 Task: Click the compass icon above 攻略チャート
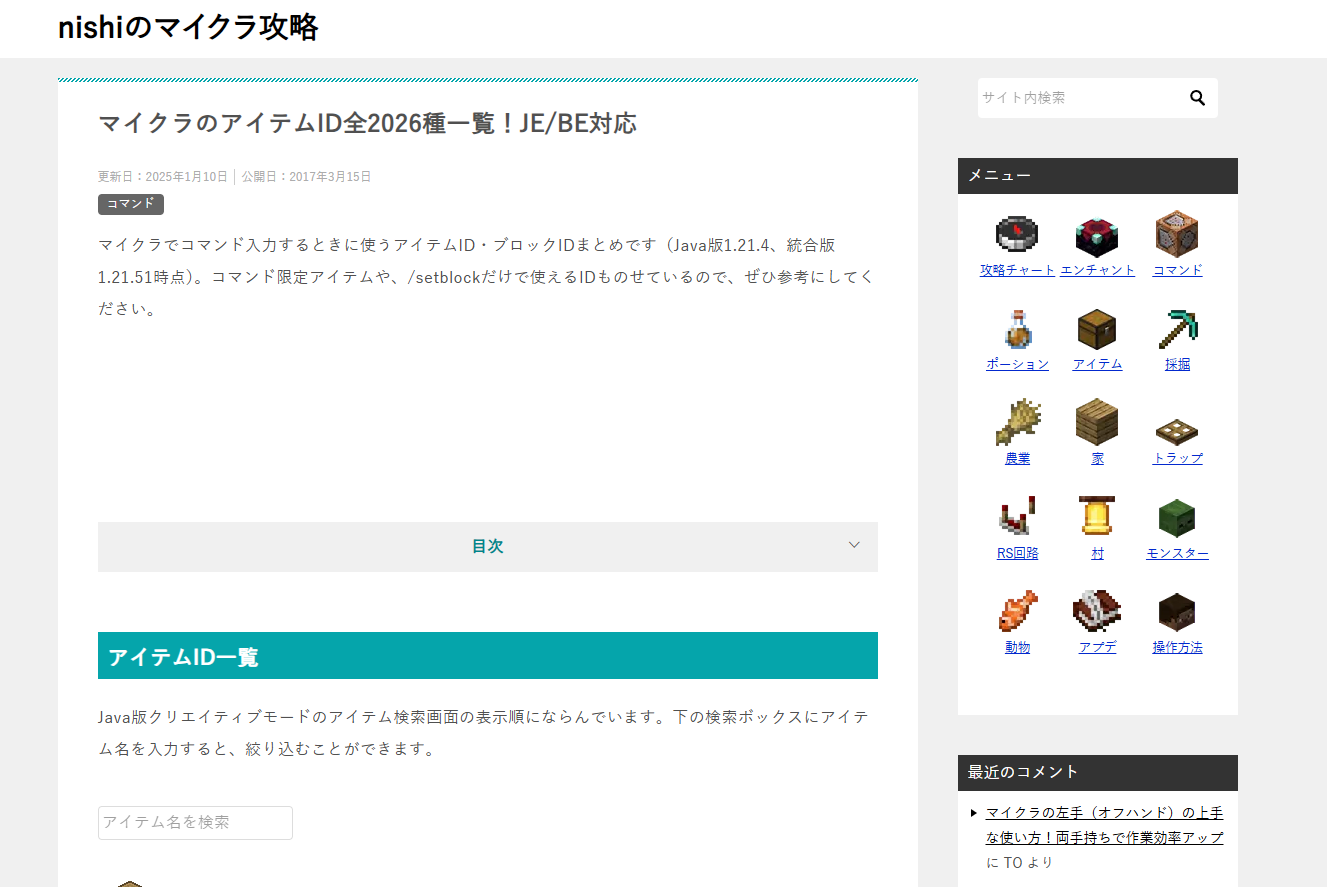pos(1017,234)
